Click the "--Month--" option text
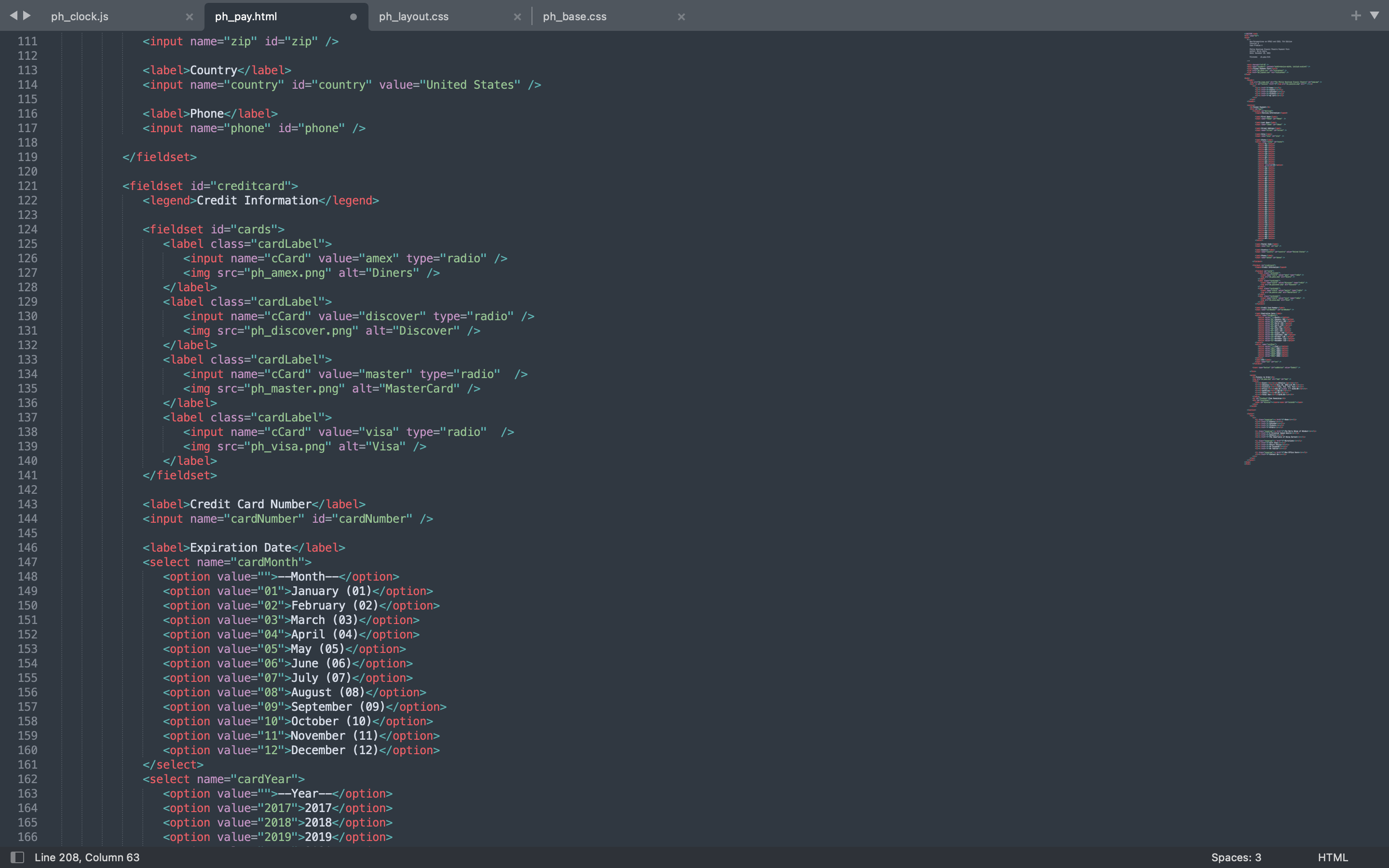The image size is (1389, 868). click(308, 576)
